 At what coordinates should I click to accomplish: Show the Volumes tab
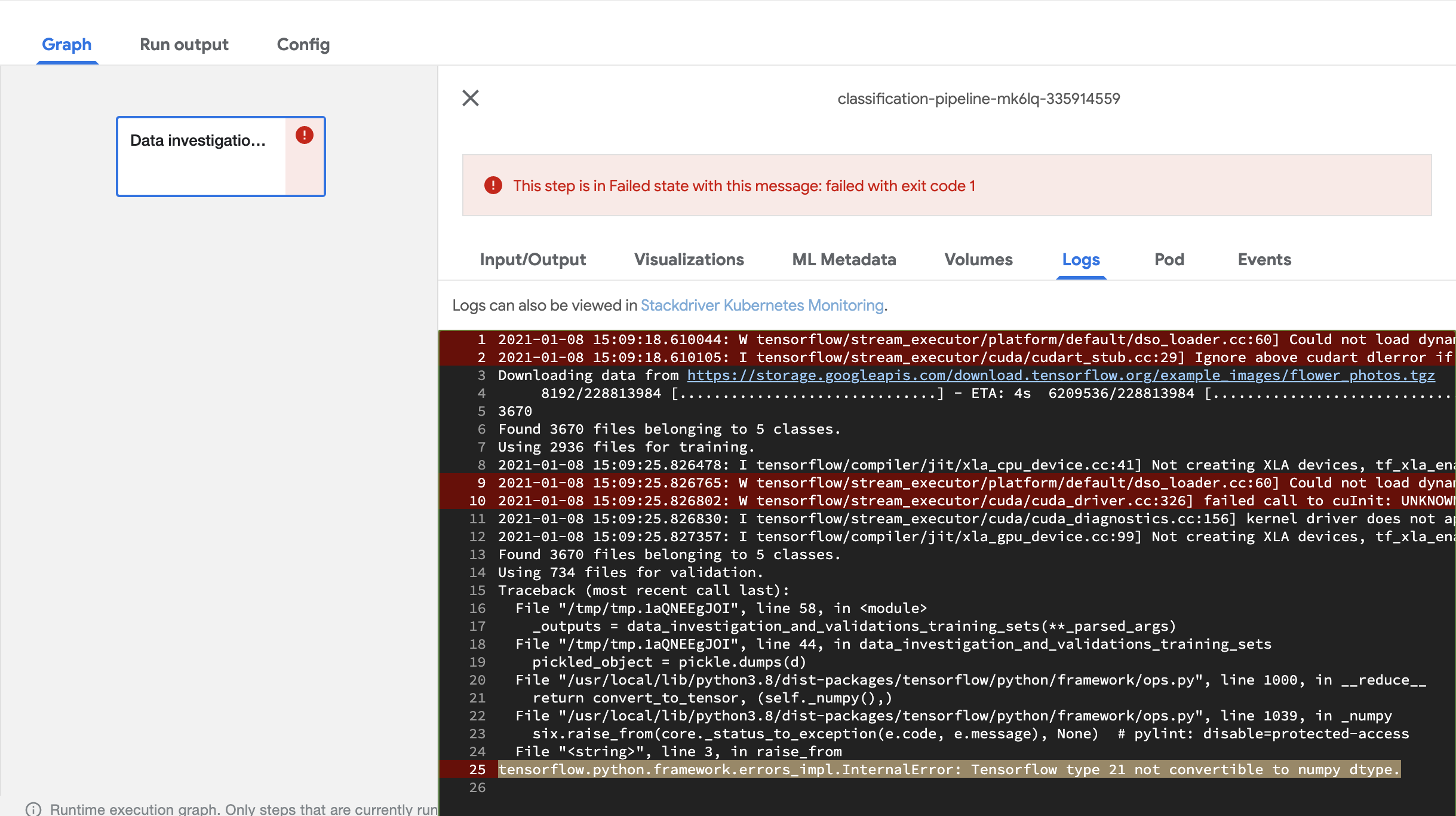[x=978, y=260]
